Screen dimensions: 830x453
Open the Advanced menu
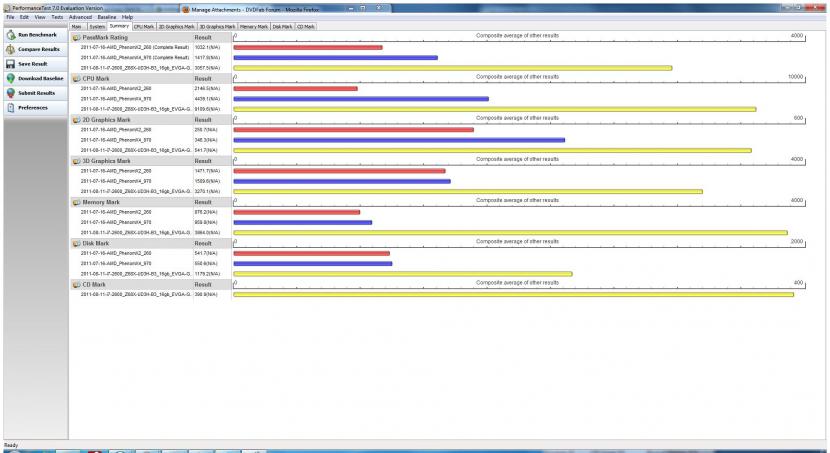80,17
